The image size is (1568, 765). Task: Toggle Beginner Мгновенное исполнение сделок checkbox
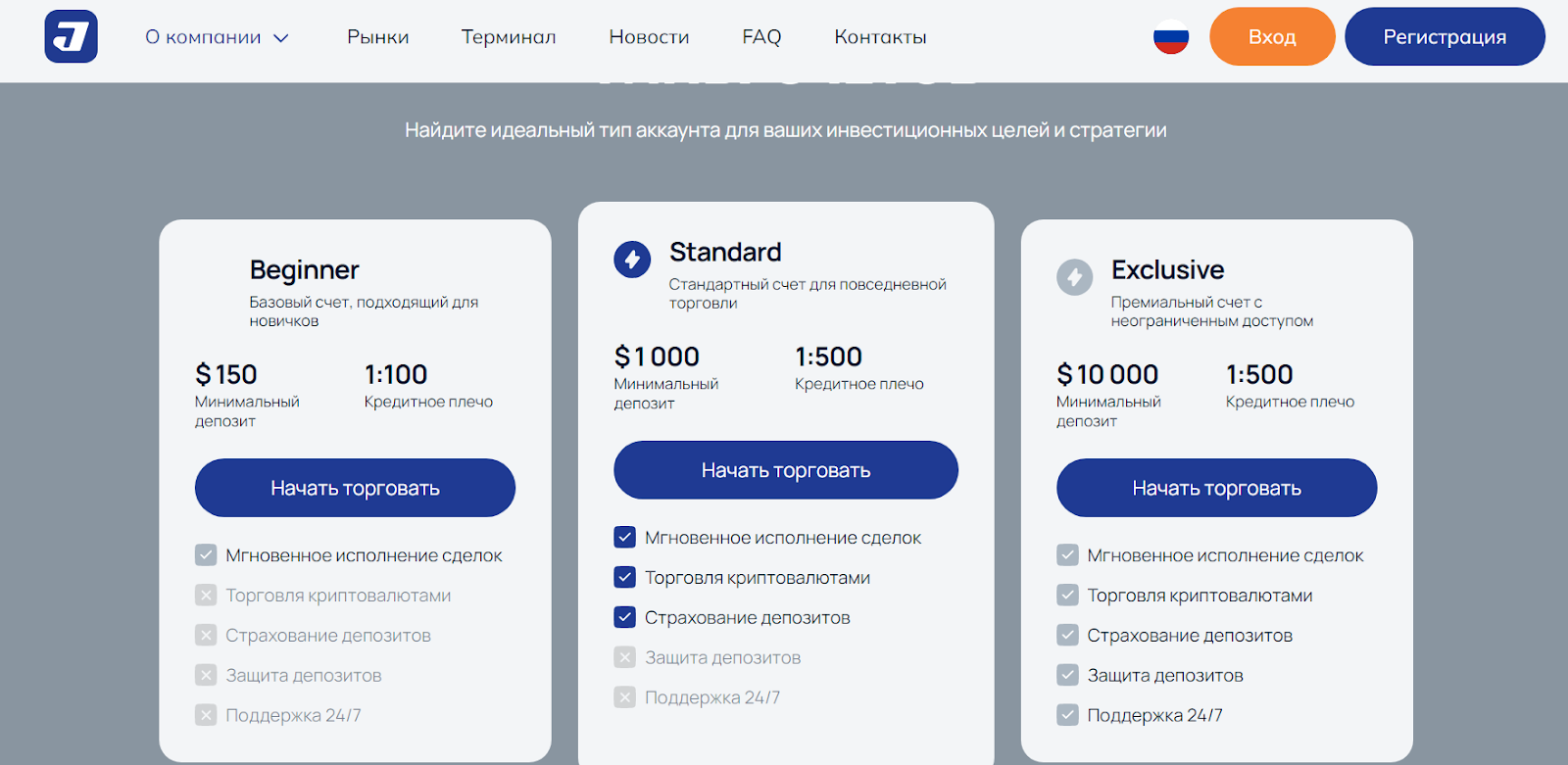pos(206,555)
